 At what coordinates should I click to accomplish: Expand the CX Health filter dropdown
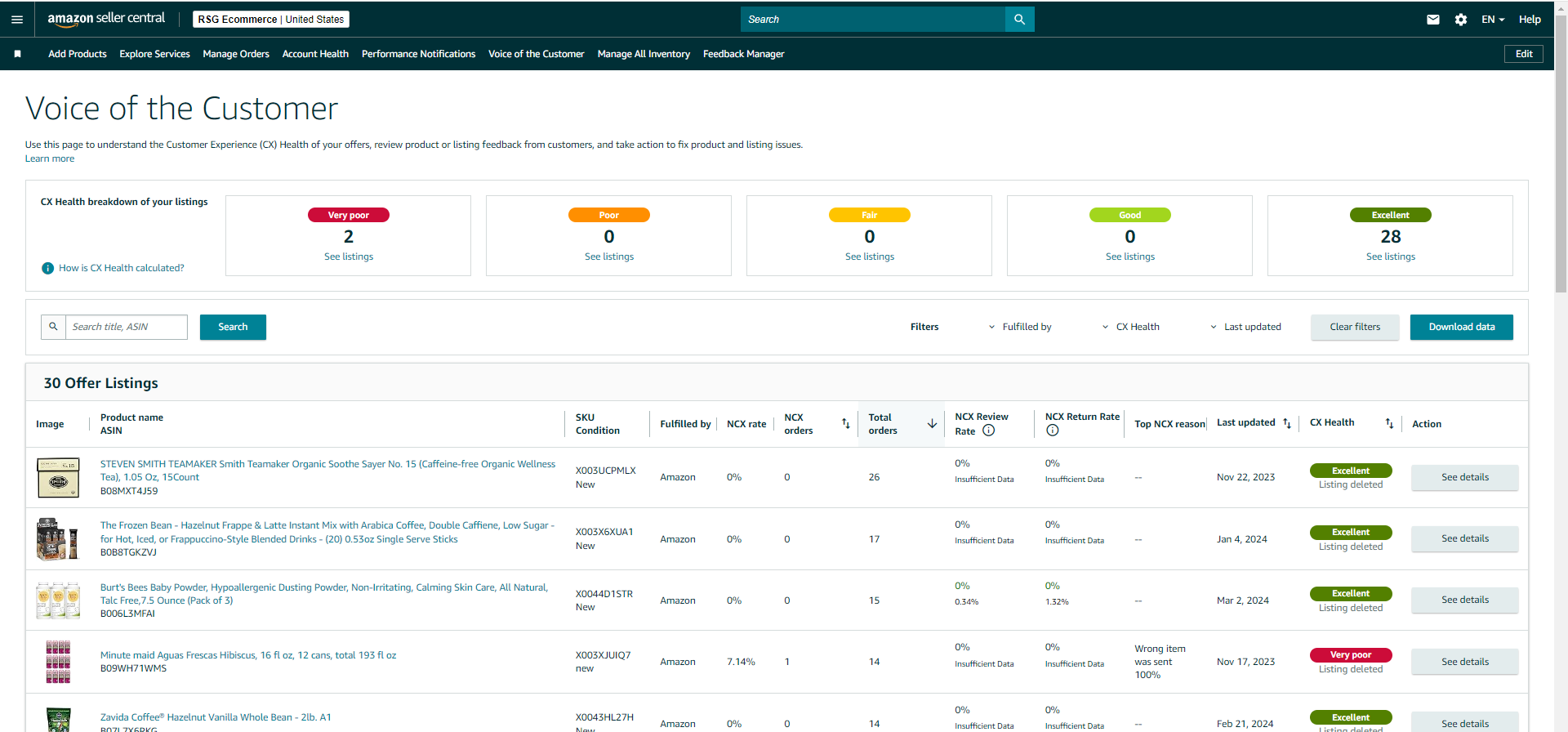point(1130,327)
